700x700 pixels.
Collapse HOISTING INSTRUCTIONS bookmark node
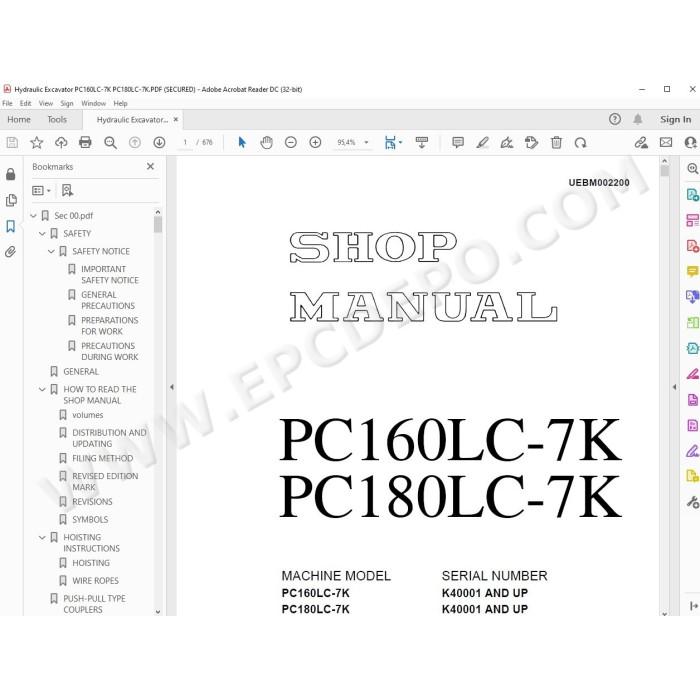[x=42, y=538]
